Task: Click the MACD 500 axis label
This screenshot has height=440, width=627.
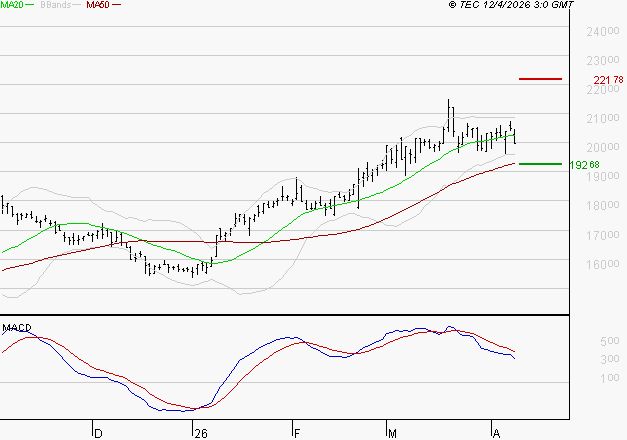Action: point(610,341)
